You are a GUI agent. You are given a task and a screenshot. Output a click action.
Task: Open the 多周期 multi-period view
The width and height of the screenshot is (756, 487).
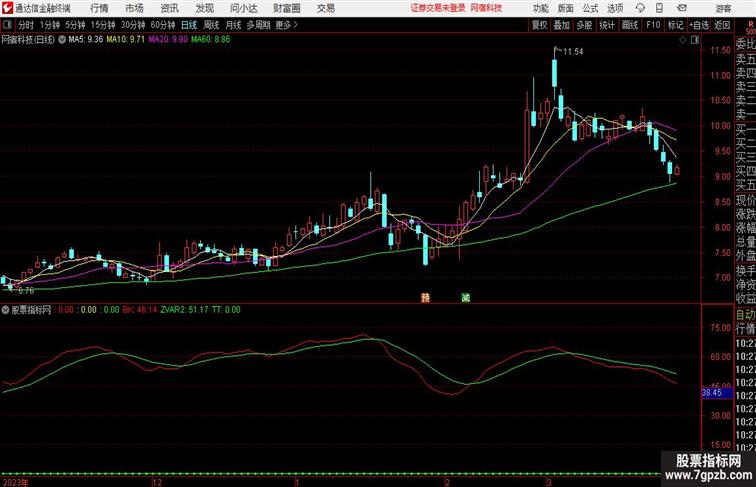click(258, 25)
